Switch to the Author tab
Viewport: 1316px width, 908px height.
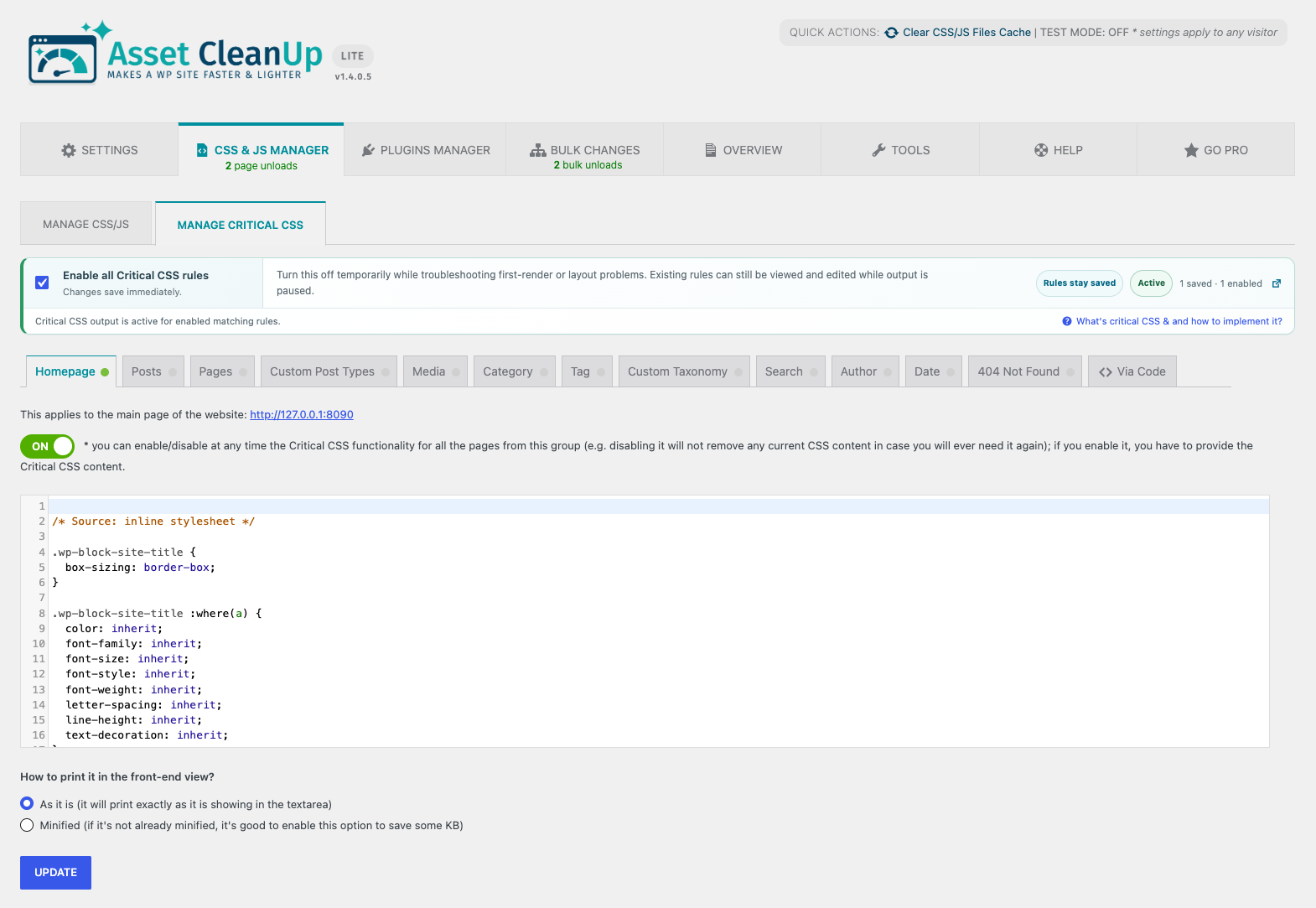pyautogui.click(x=865, y=371)
